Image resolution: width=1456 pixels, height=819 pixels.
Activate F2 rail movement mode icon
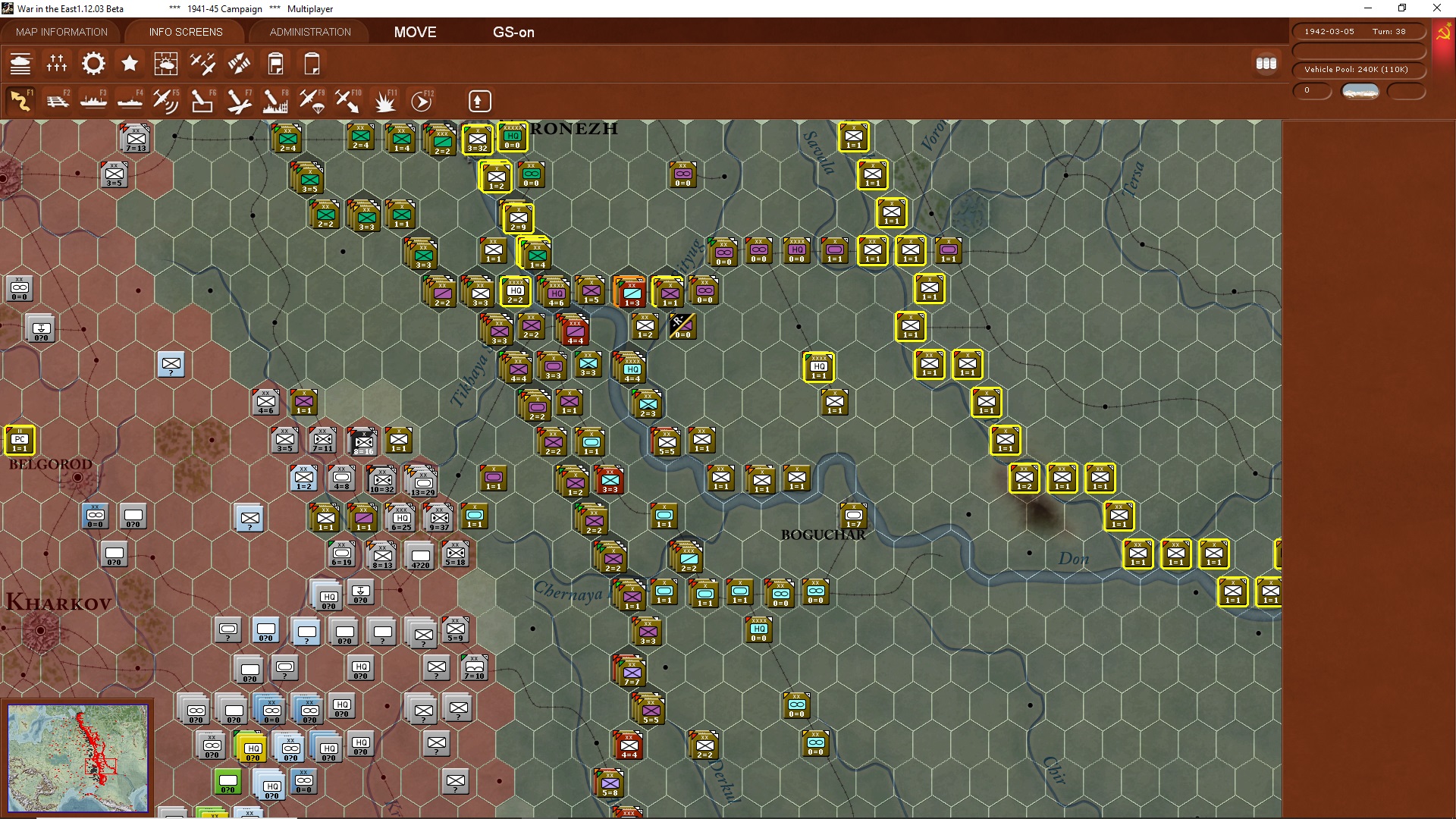point(57,101)
